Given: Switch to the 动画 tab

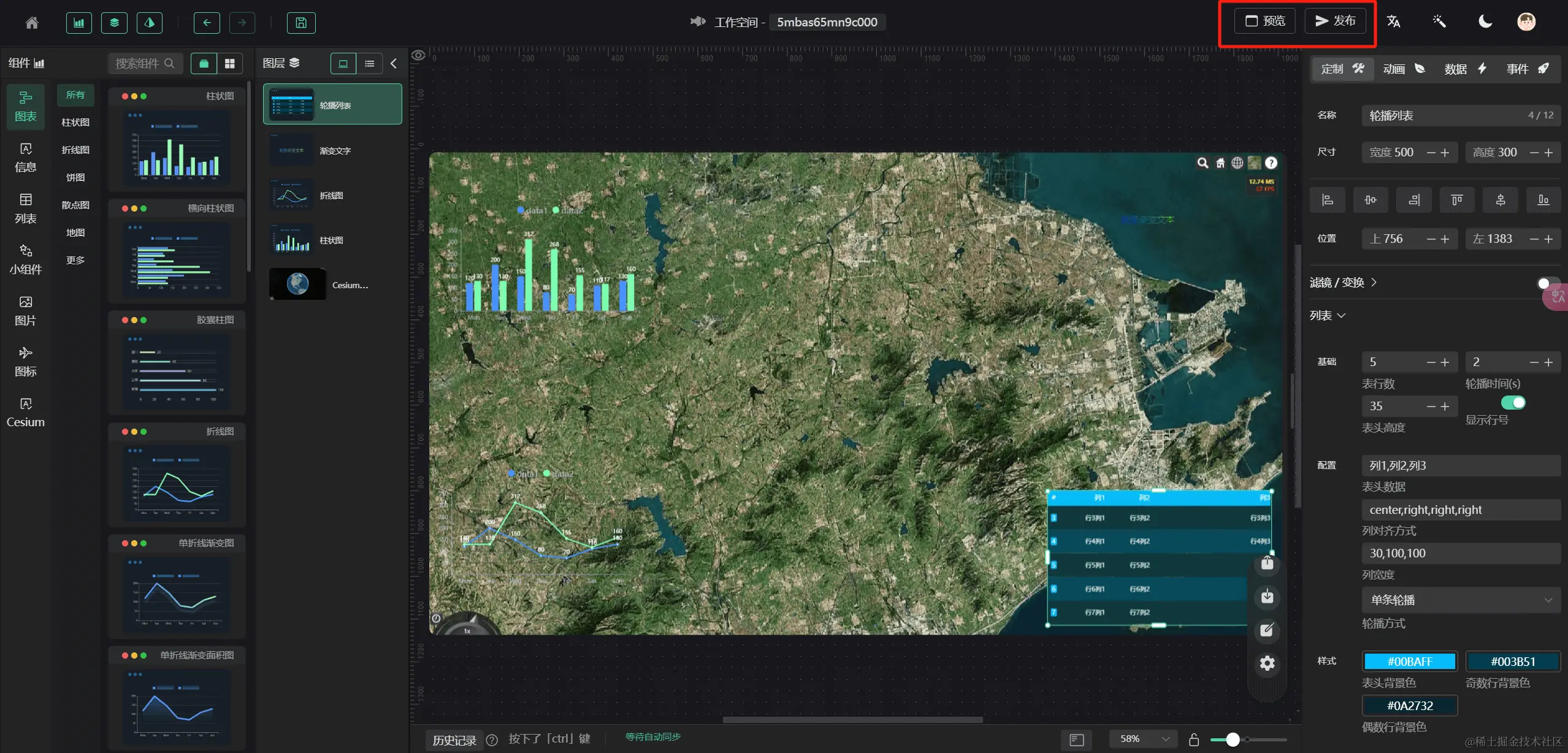Looking at the screenshot, I should pyautogui.click(x=1403, y=69).
